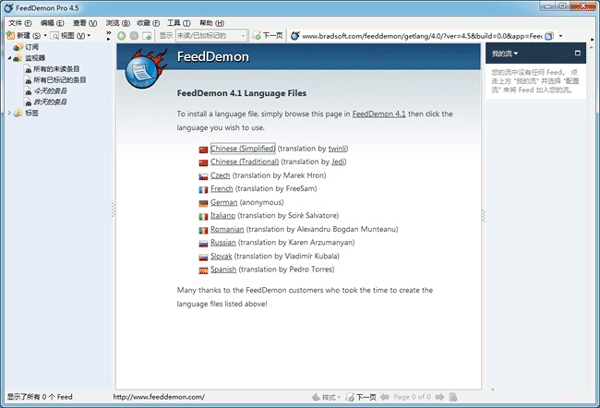
Task: Open the 查看 (V) menu
Action: (85, 23)
